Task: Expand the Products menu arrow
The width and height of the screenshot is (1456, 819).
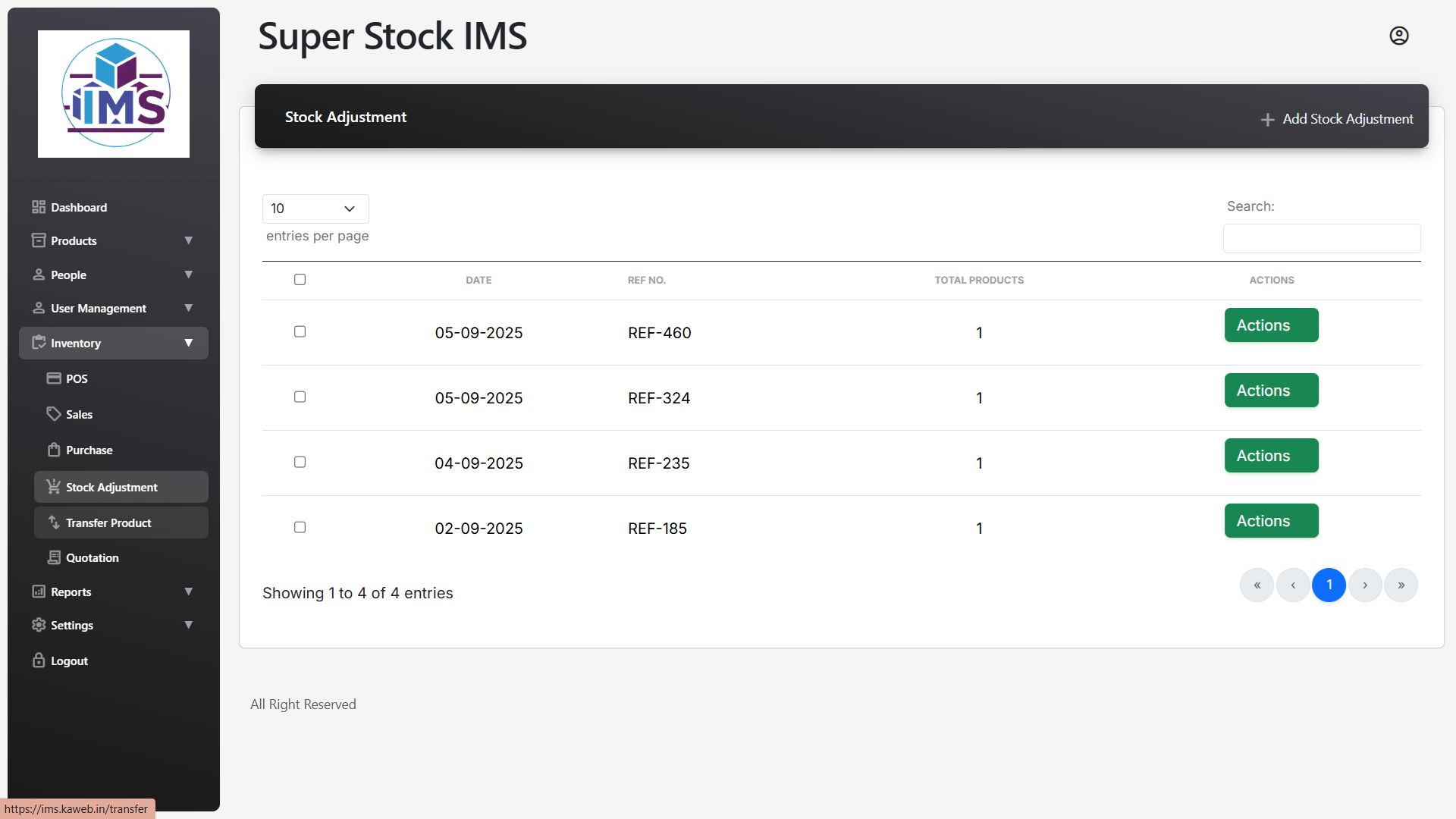Action: [188, 240]
